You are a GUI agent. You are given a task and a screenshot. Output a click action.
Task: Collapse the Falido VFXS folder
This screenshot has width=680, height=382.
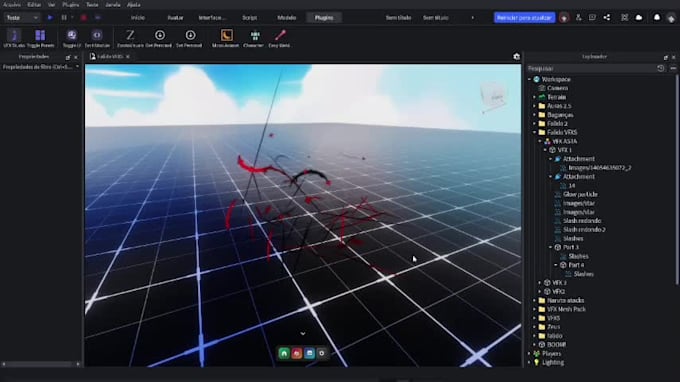(535, 132)
